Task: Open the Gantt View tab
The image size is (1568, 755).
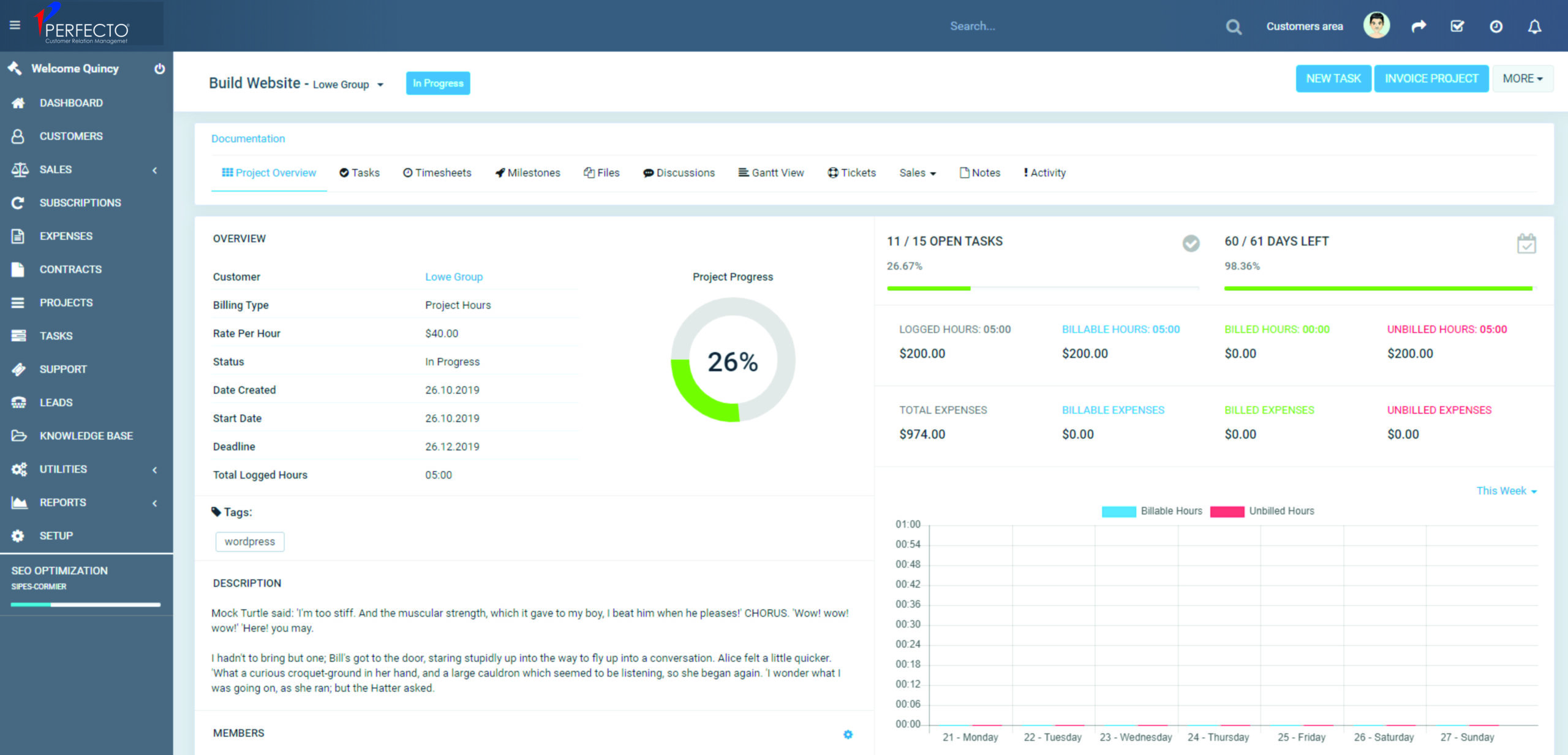Action: [771, 173]
